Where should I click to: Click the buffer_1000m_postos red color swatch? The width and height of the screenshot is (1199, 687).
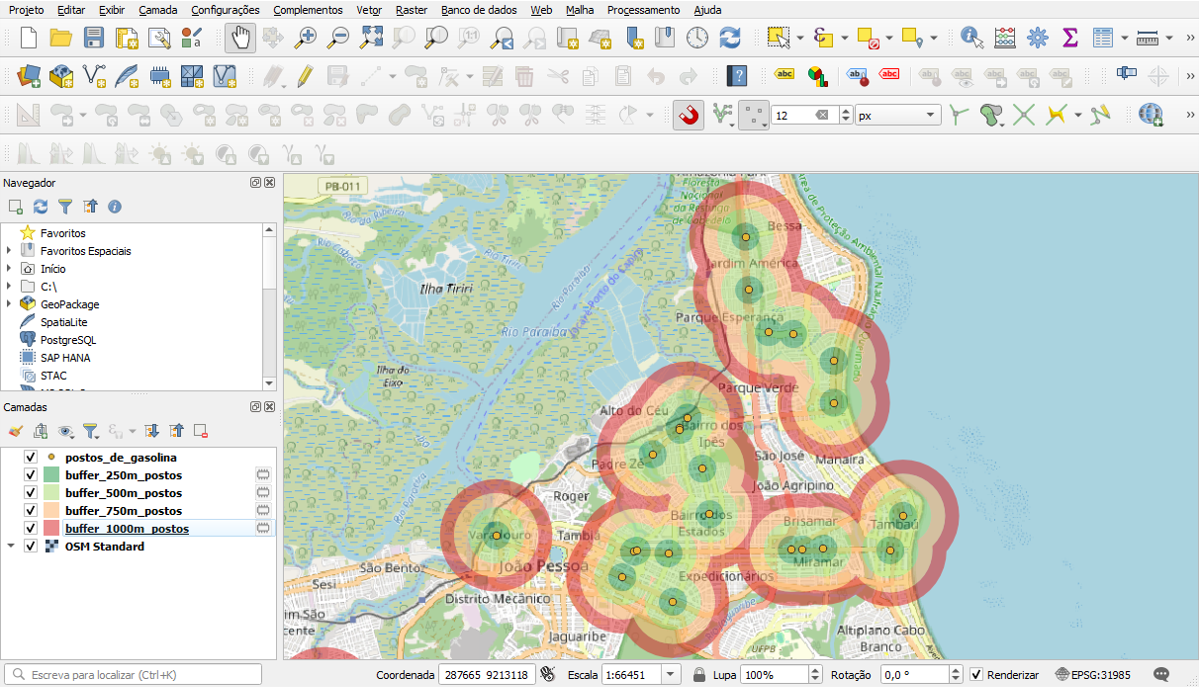52,528
